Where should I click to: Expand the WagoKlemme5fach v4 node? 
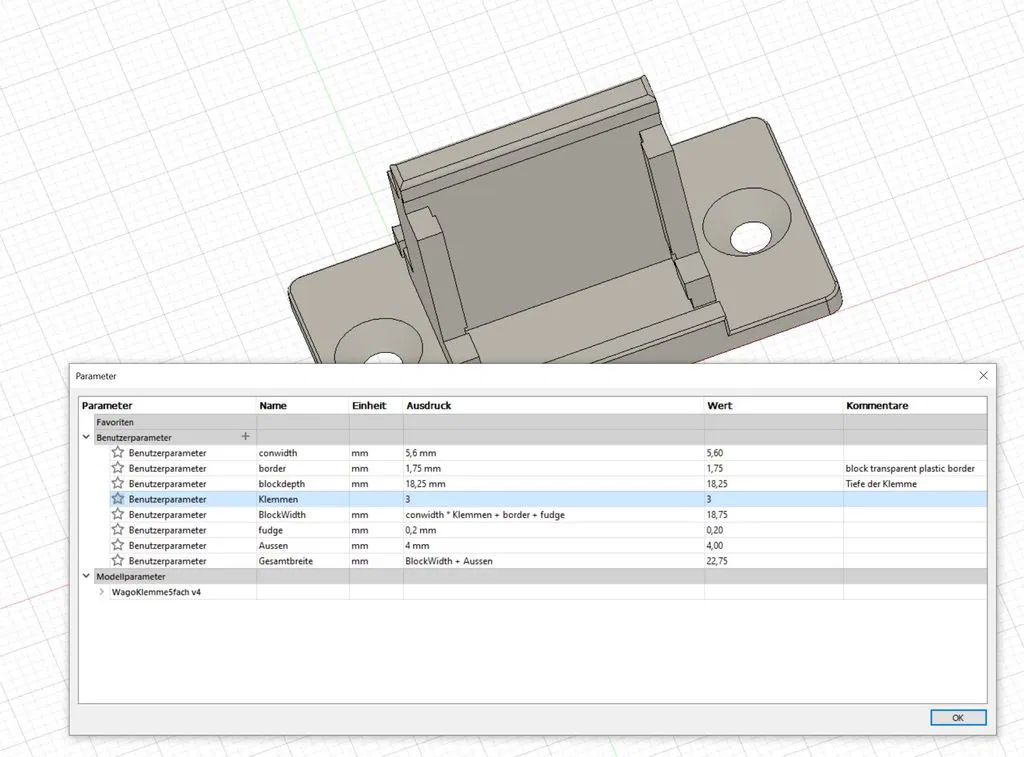click(x=101, y=592)
